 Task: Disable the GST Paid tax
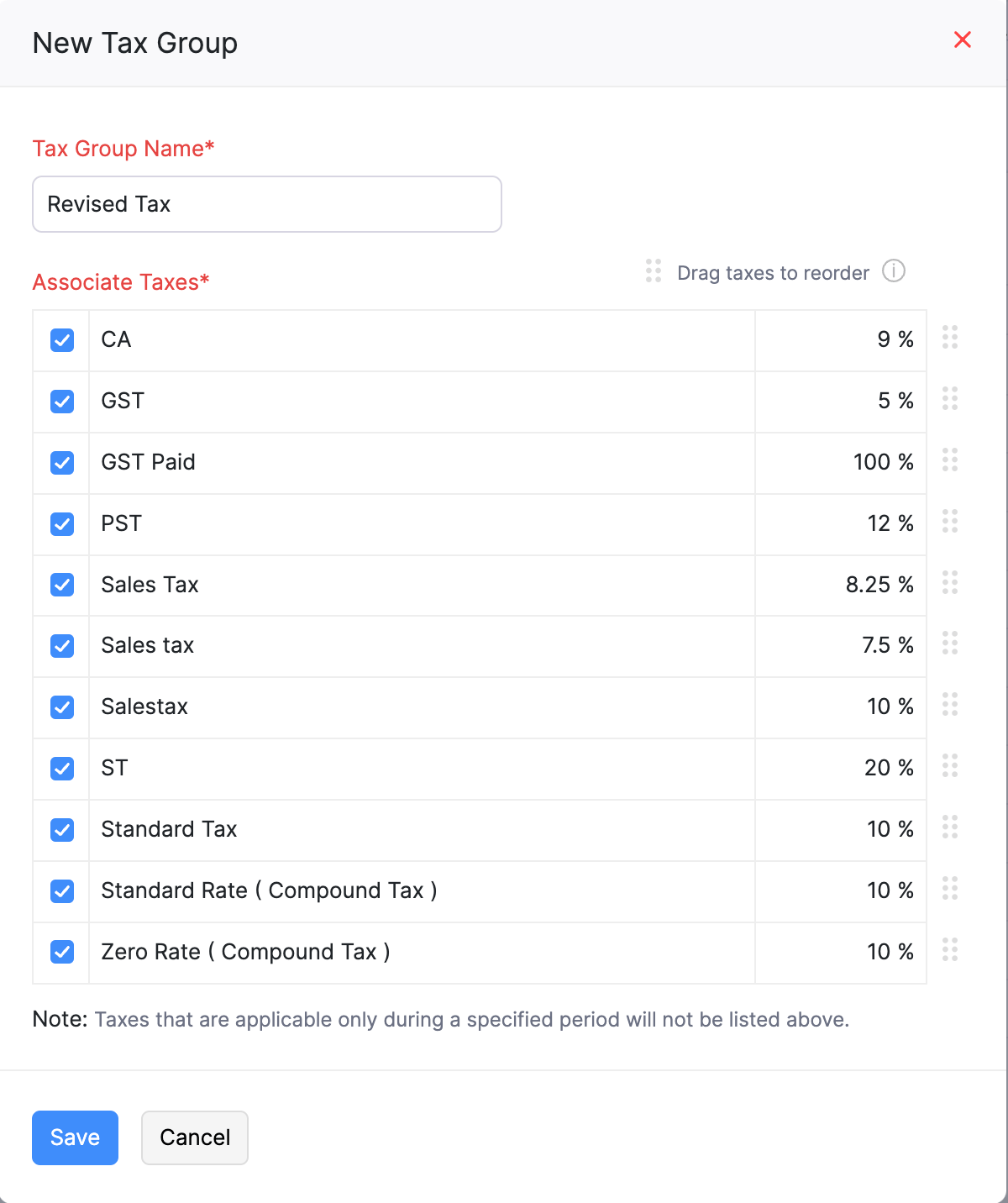pos(61,462)
